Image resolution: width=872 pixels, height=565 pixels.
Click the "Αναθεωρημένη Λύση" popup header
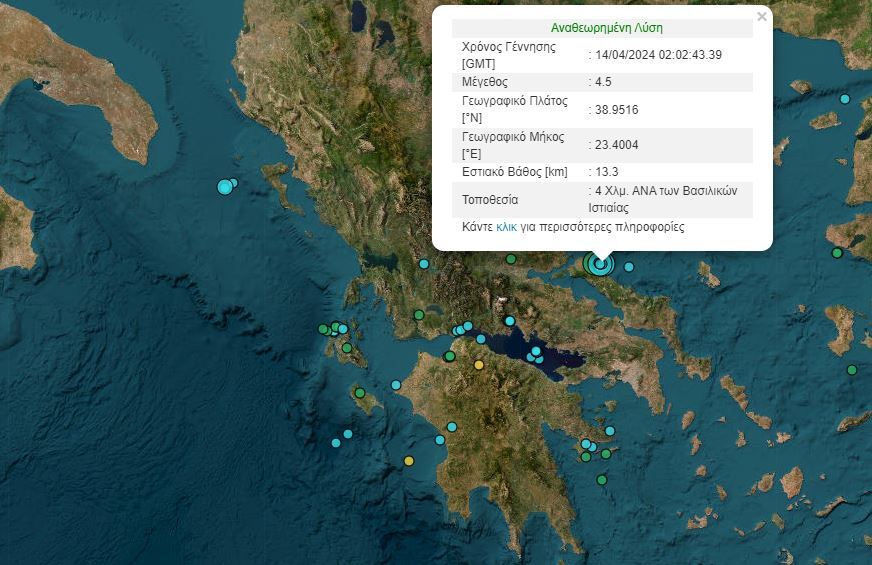606,28
